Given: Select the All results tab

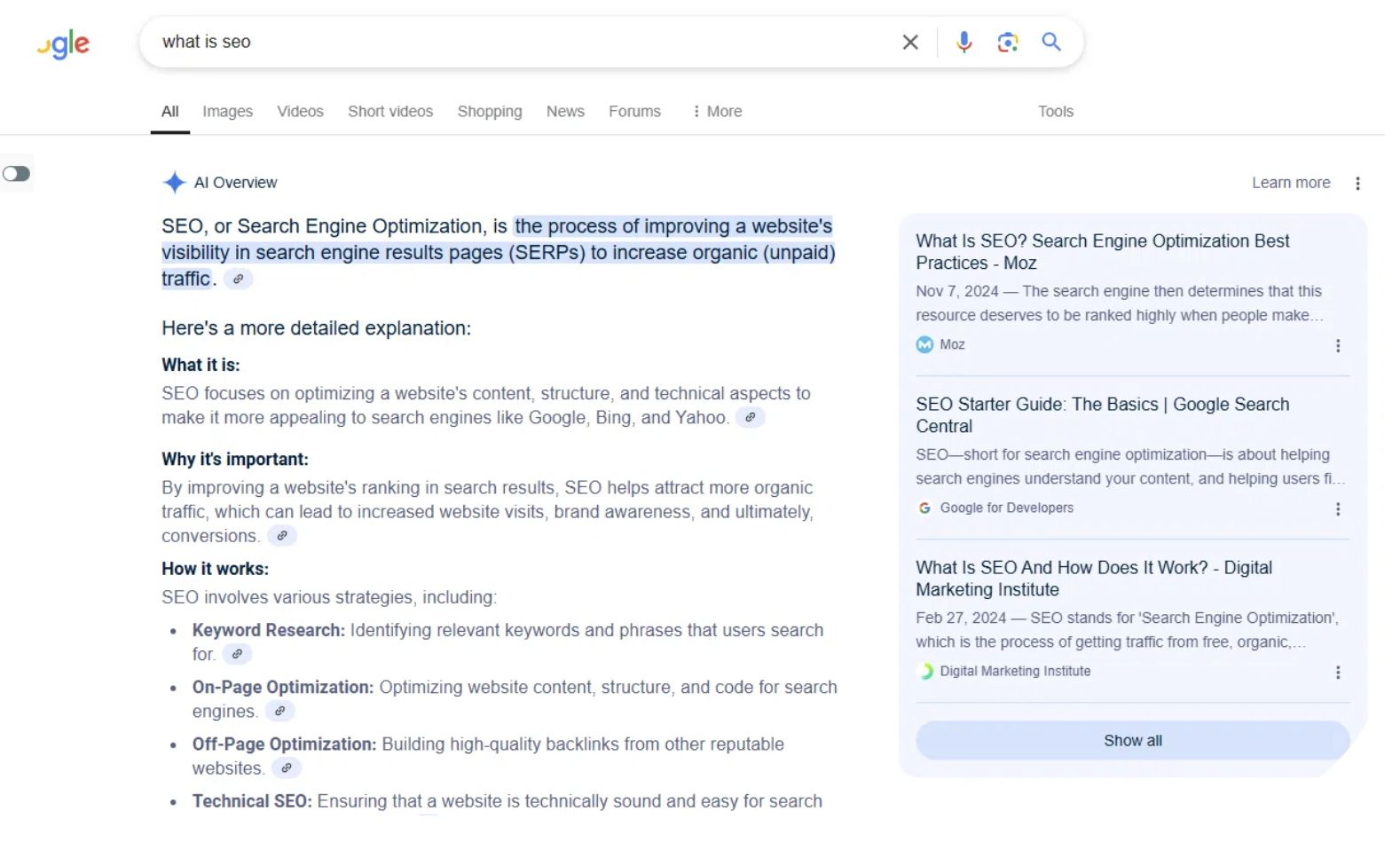Looking at the screenshot, I should pos(170,111).
